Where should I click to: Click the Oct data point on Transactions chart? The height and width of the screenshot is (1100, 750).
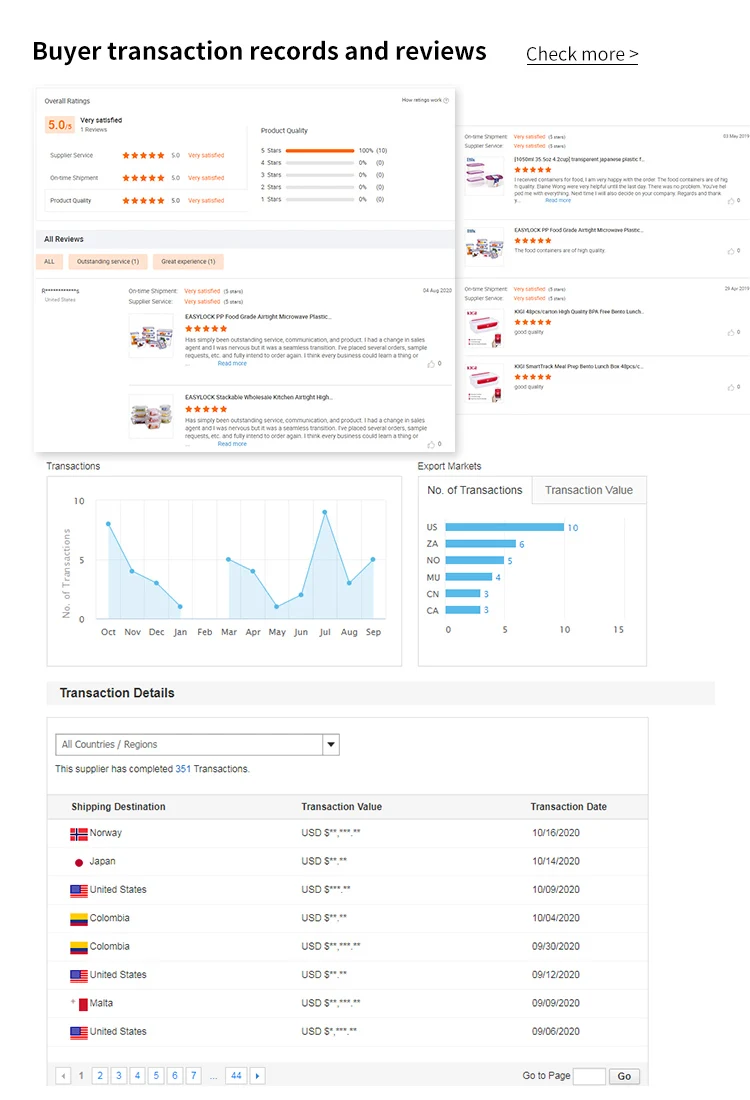(x=108, y=524)
